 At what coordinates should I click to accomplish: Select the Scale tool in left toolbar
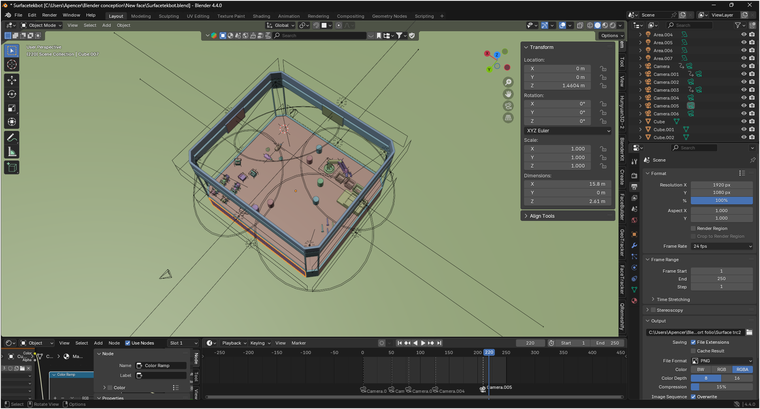[12, 108]
